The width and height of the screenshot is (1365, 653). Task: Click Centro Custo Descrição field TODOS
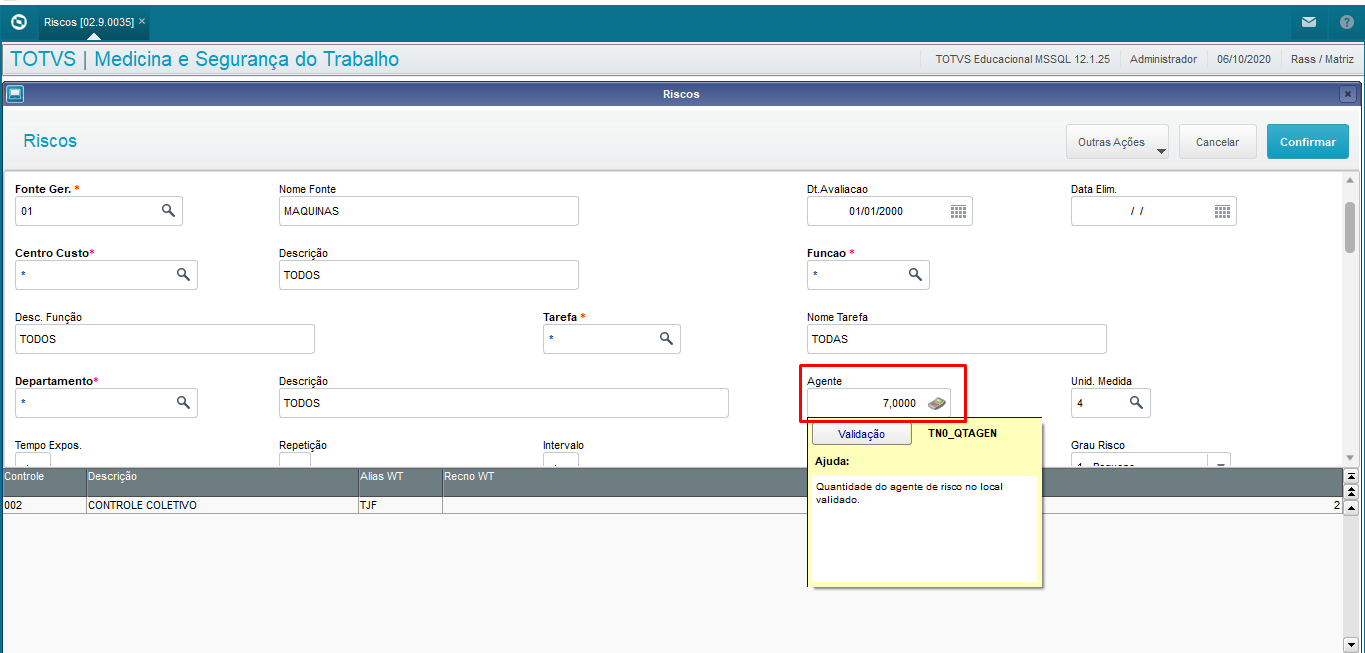[x=429, y=275]
